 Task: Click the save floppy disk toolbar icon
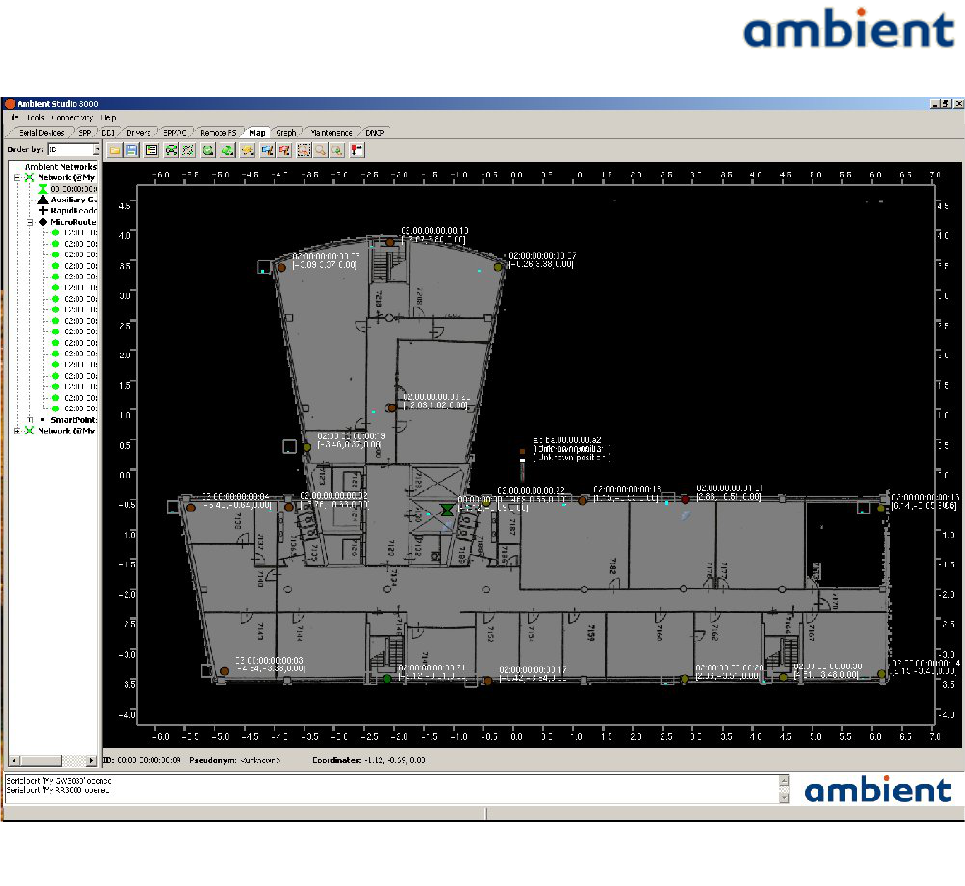coord(132,150)
